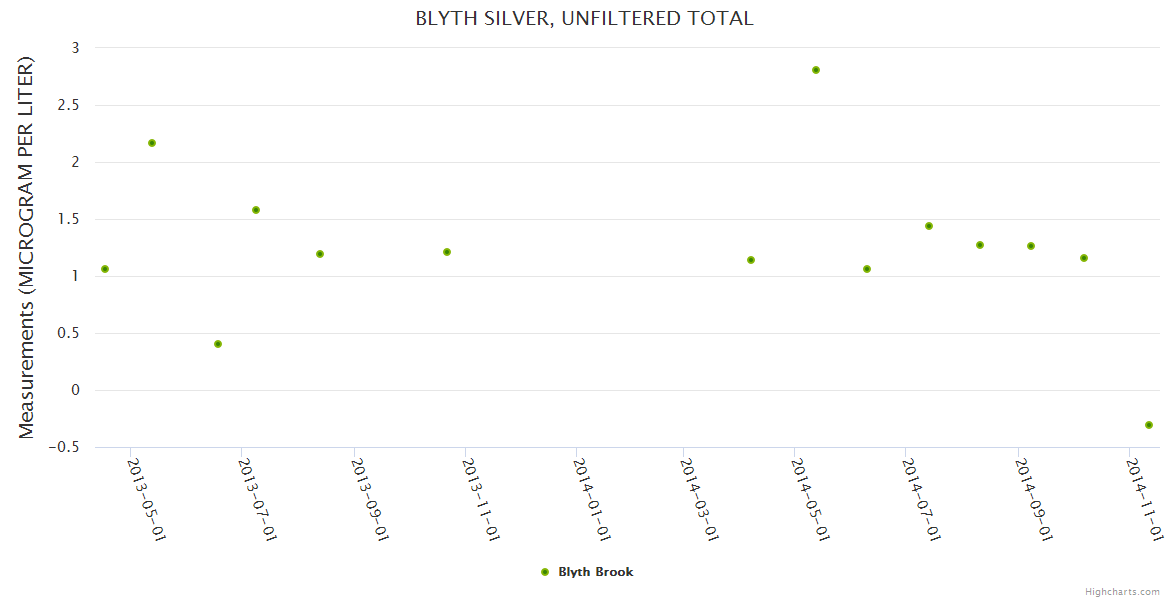The image size is (1170, 600).
Task: Click the green Blyth Brook legend marker
Action: click(545, 572)
